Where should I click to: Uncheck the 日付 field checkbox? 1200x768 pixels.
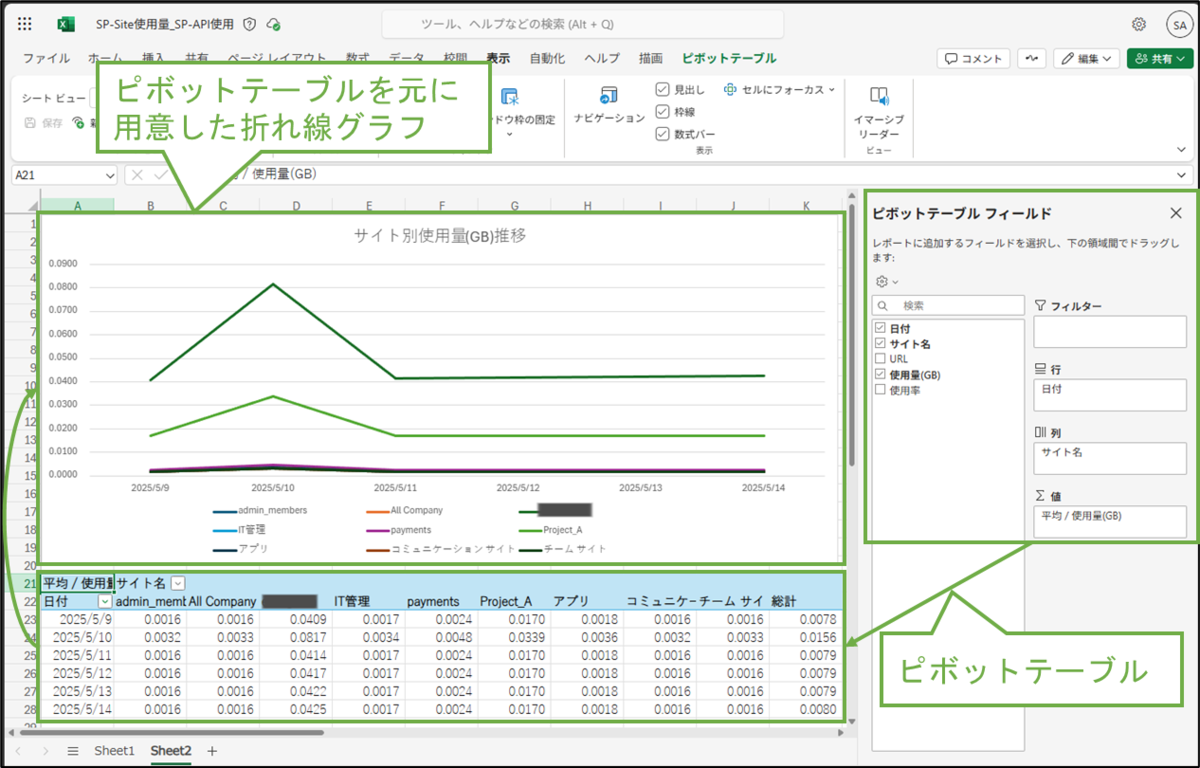pyautogui.click(x=880, y=328)
